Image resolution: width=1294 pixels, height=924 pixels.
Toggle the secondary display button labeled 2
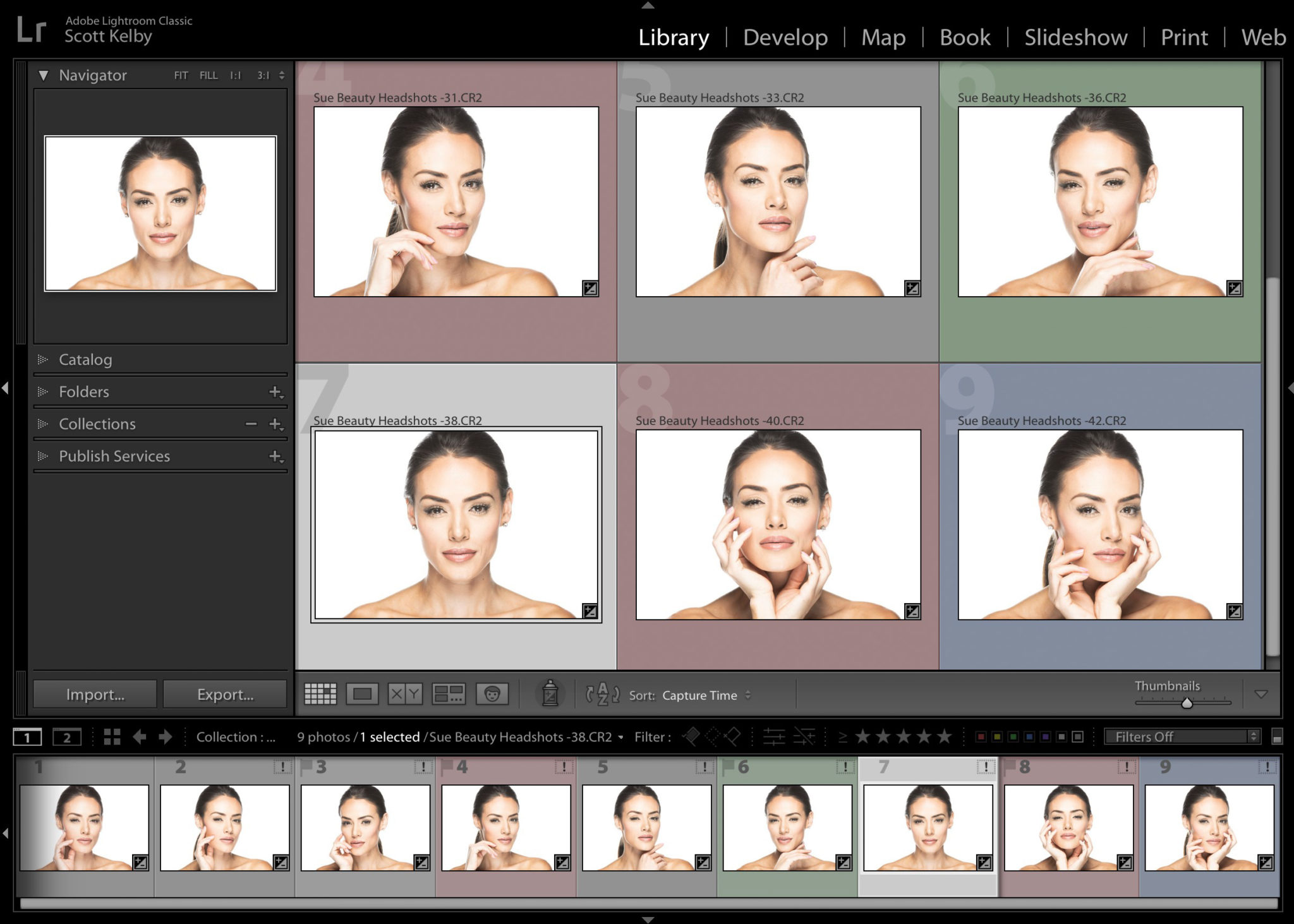[66, 736]
